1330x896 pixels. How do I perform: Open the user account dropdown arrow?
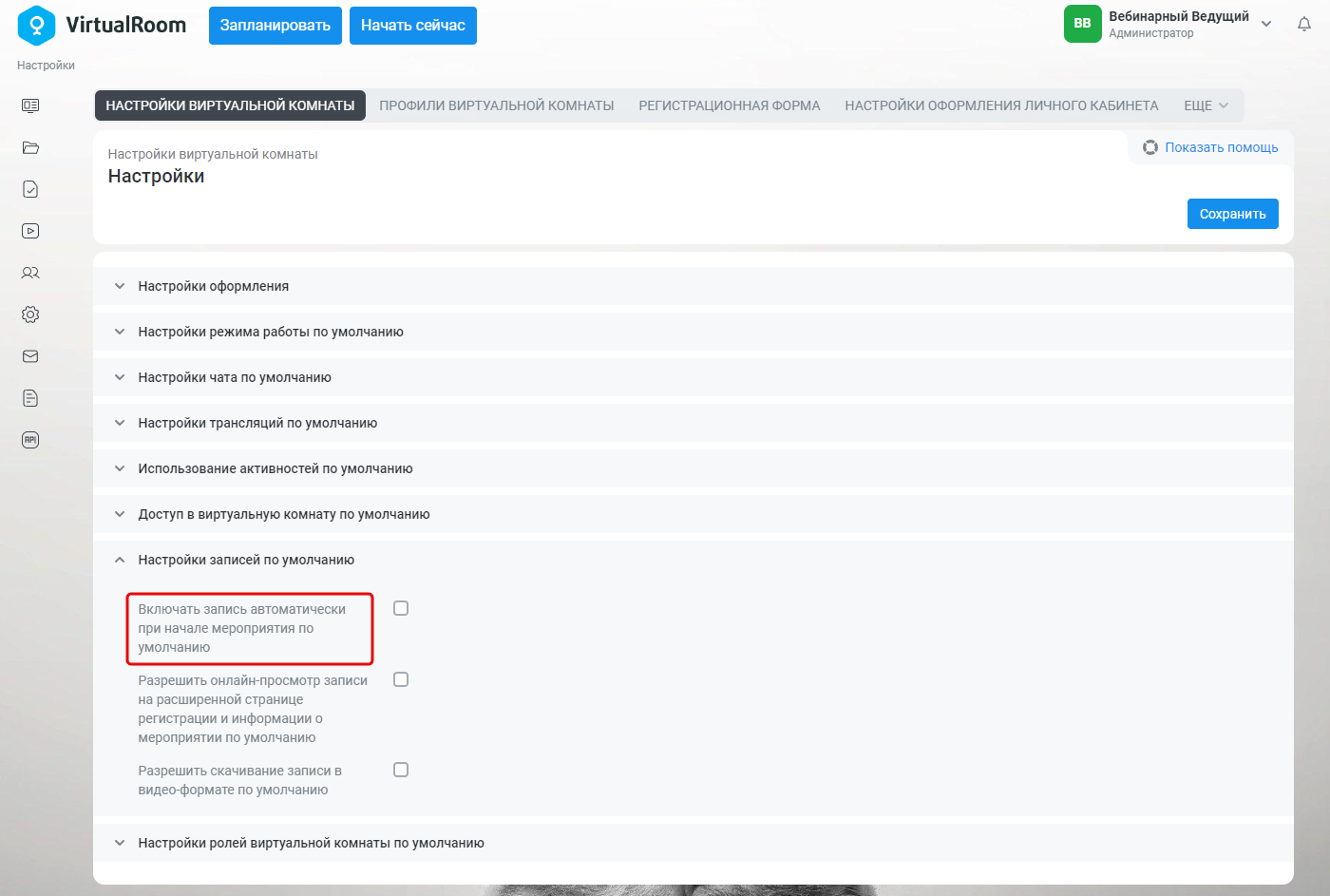coord(1266,24)
